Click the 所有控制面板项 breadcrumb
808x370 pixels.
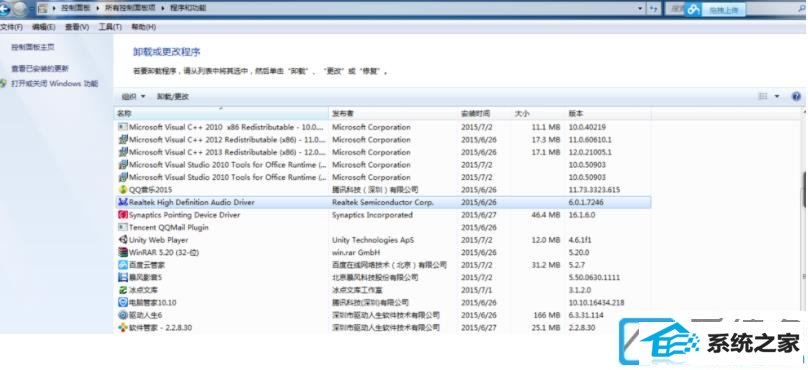tap(130, 9)
